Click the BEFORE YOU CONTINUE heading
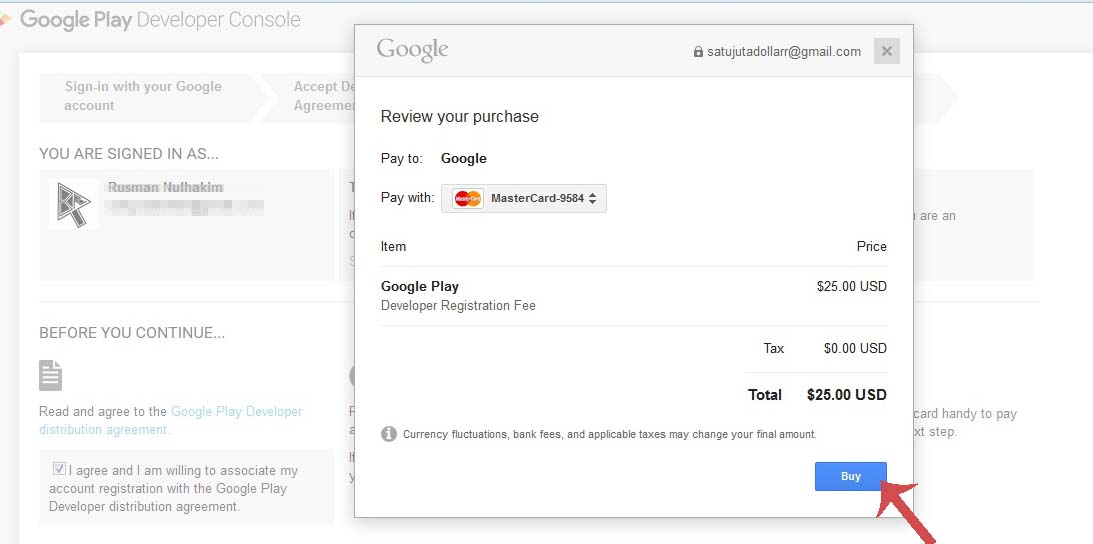Viewport: 1093px width, 544px height. pyautogui.click(x=132, y=333)
